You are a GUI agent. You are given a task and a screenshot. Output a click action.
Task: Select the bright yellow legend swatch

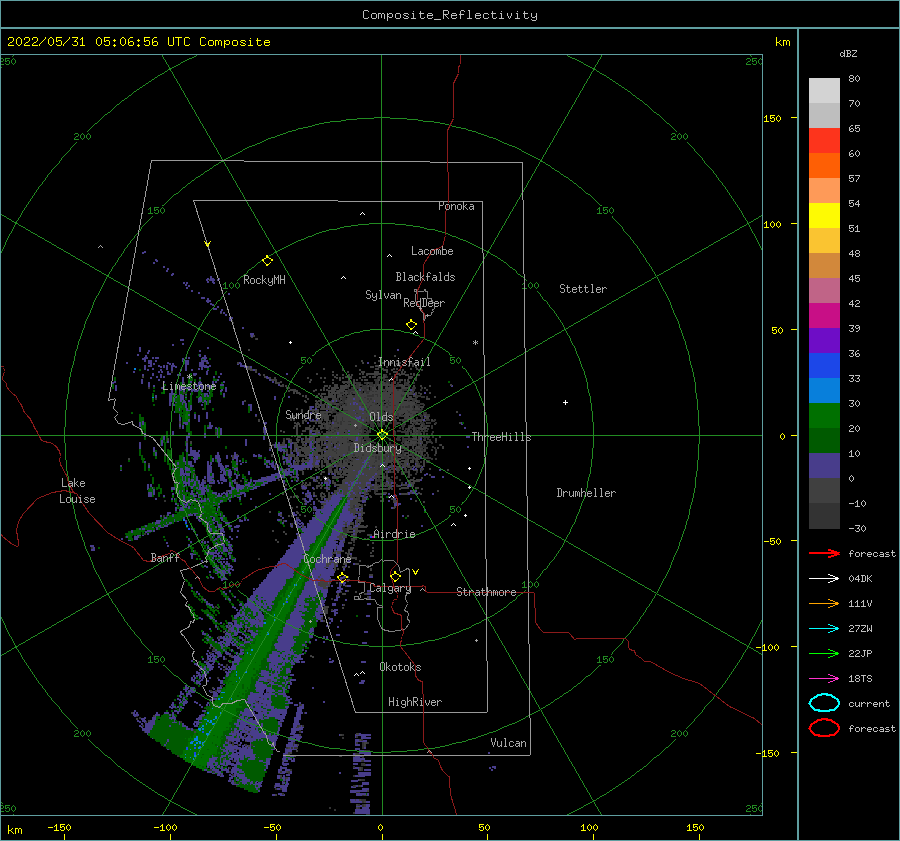824,215
